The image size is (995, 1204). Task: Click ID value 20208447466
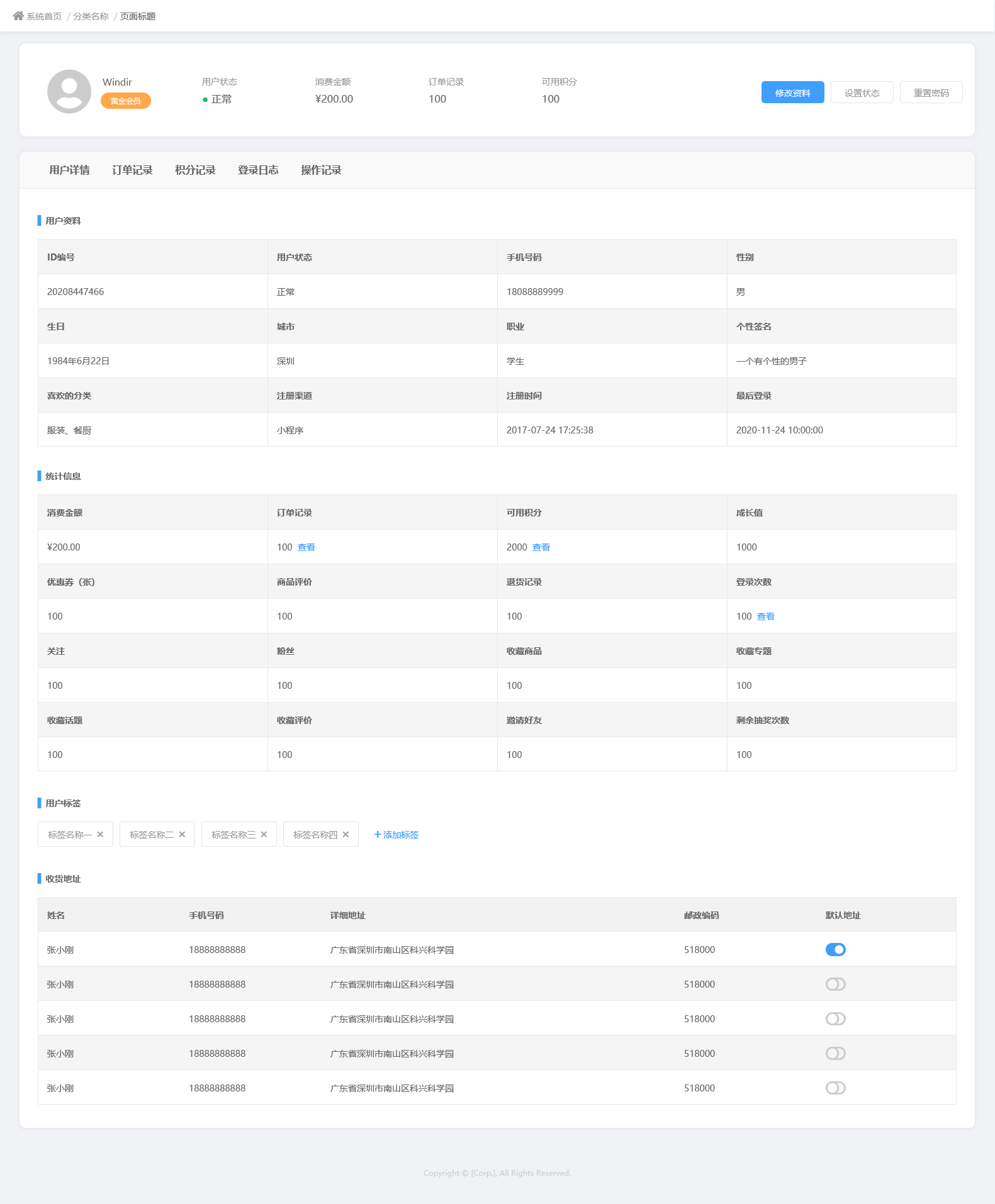(76, 292)
